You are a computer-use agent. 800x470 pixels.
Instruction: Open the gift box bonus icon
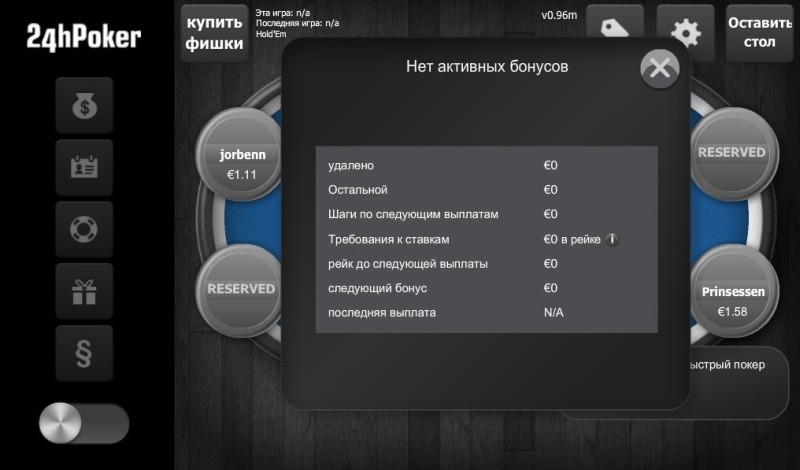point(84,291)
